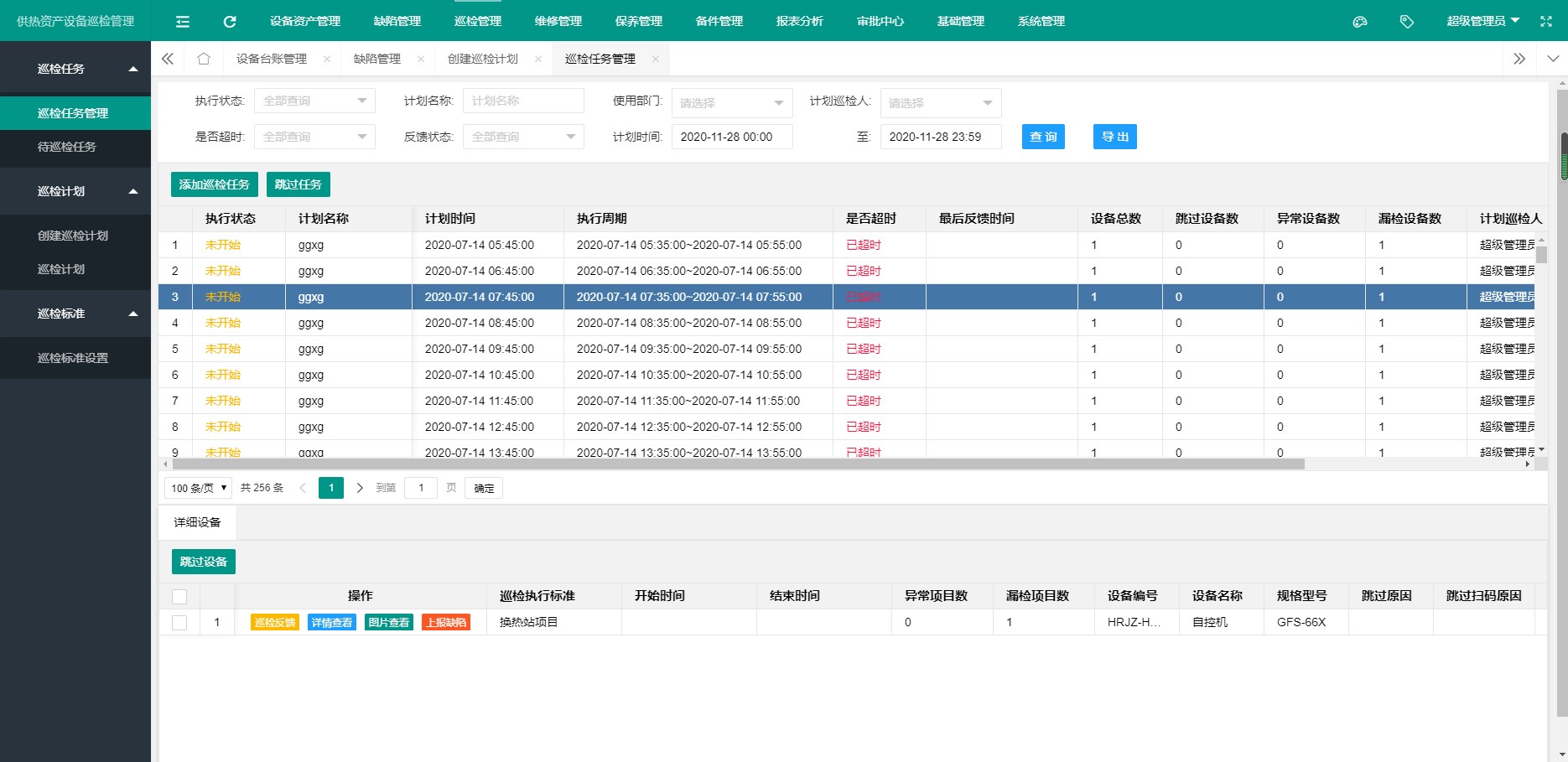Image resolution: width=1568 pixels, height=762 pixels.
Task: Go to next page arrow in pagination
Action: pyautogui.click(x=360, y=488)
